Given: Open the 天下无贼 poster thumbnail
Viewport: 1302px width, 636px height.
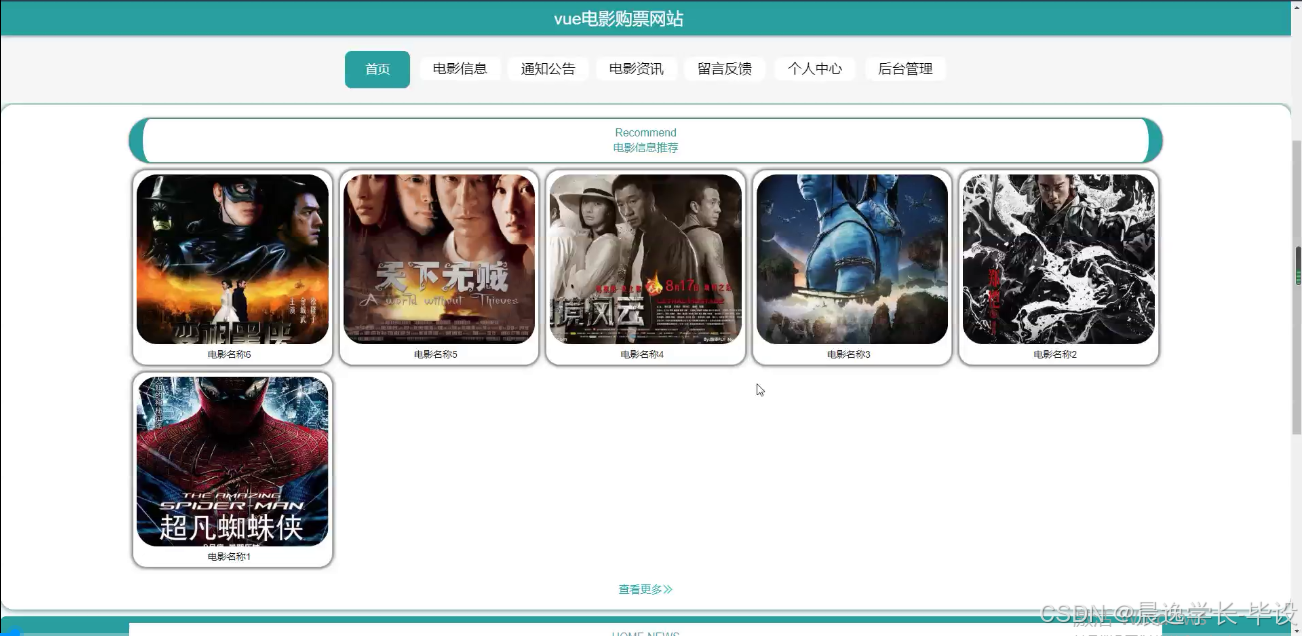Looking at the screenshot, I should click(439, 259).
